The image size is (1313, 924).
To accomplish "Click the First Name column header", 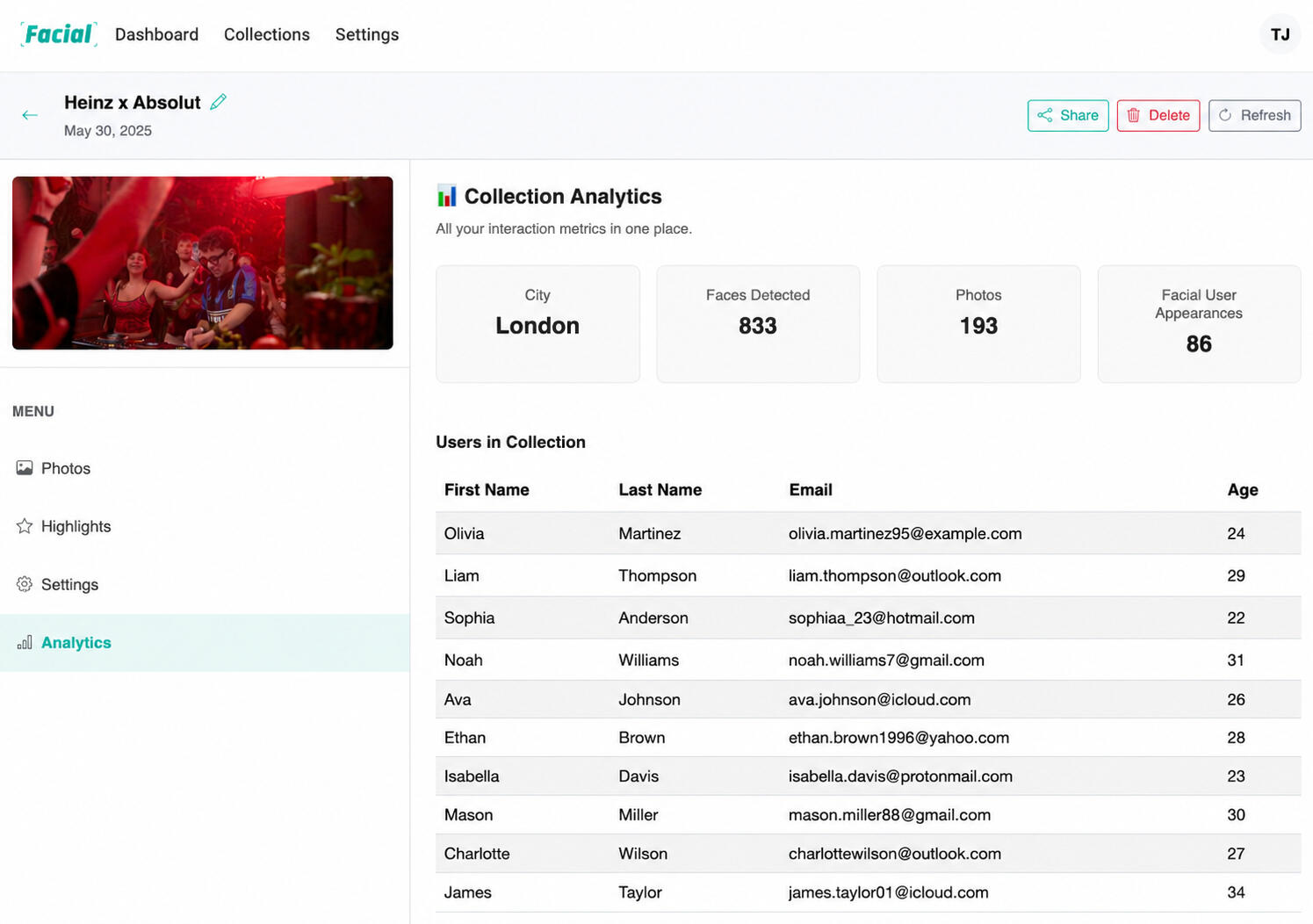I will pos(487,490).
